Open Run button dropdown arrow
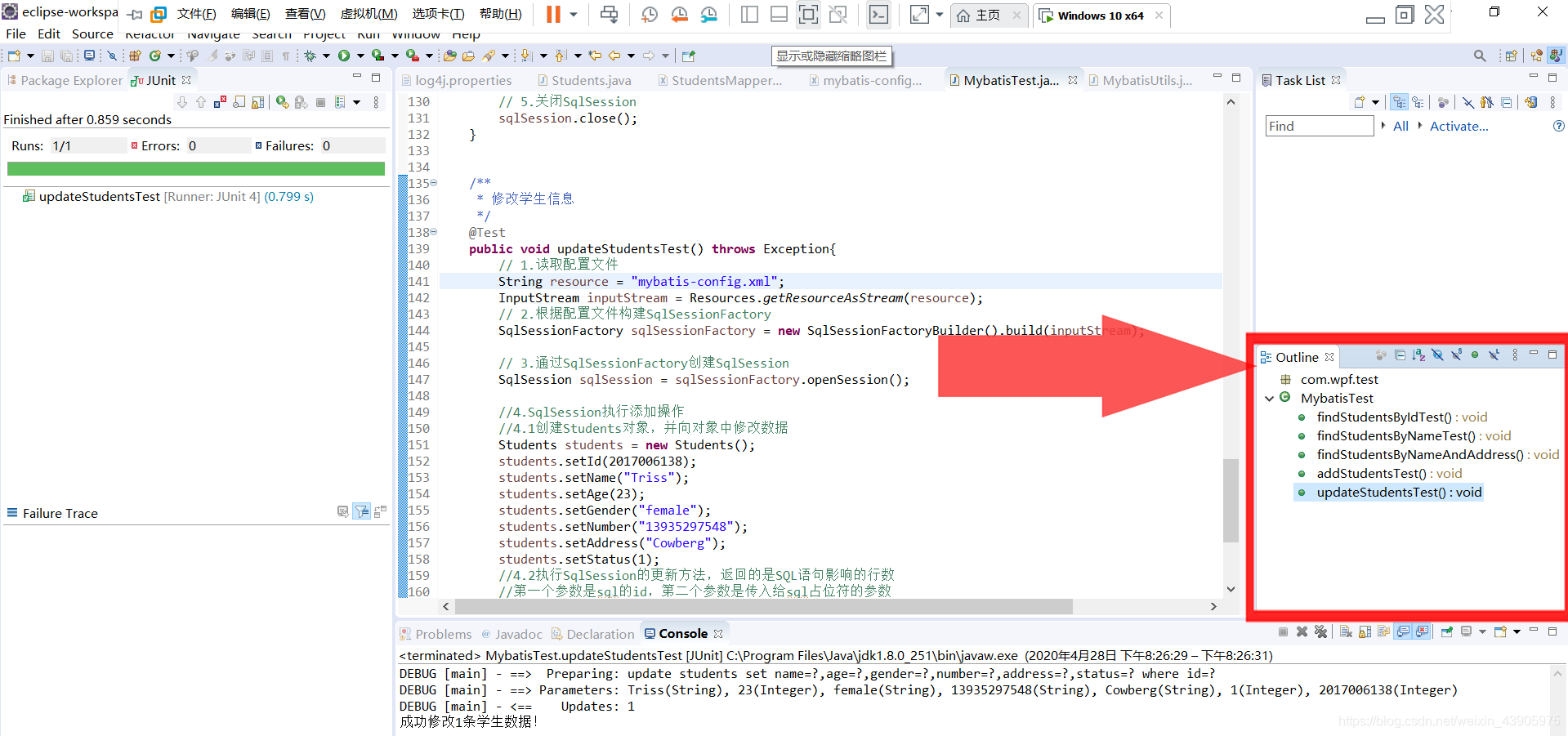The width and height of the screenshot is (1568, 736). [x=360, y=56]
